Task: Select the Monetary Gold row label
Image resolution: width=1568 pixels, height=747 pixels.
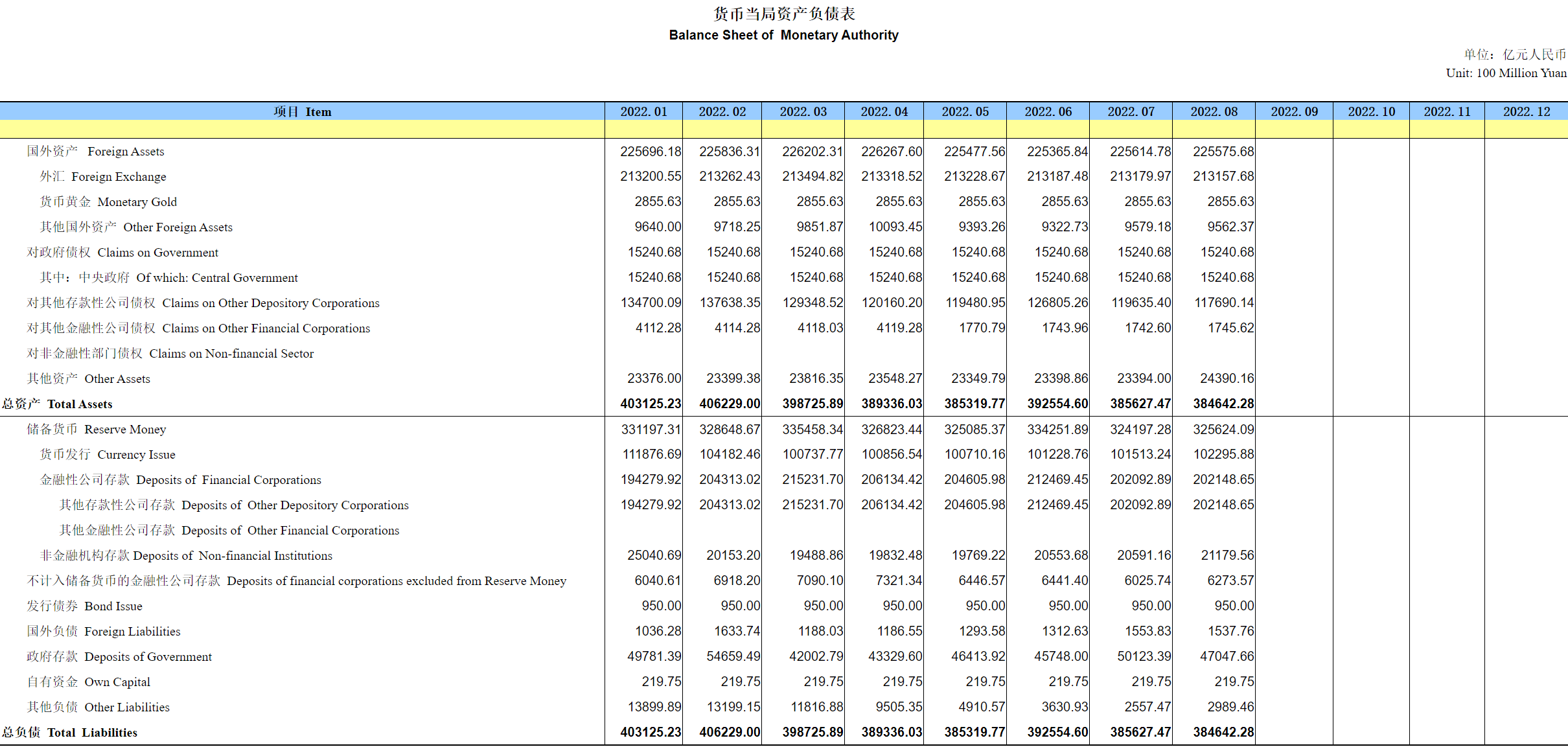Action: (x=108, y=201)
